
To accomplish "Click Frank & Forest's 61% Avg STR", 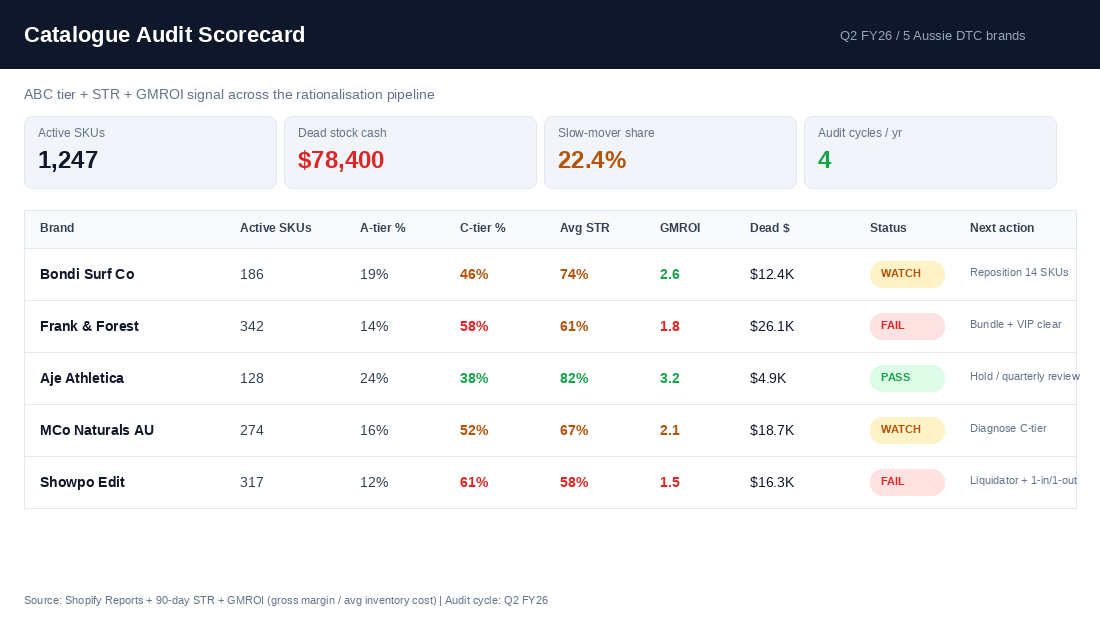I will 574,326.
